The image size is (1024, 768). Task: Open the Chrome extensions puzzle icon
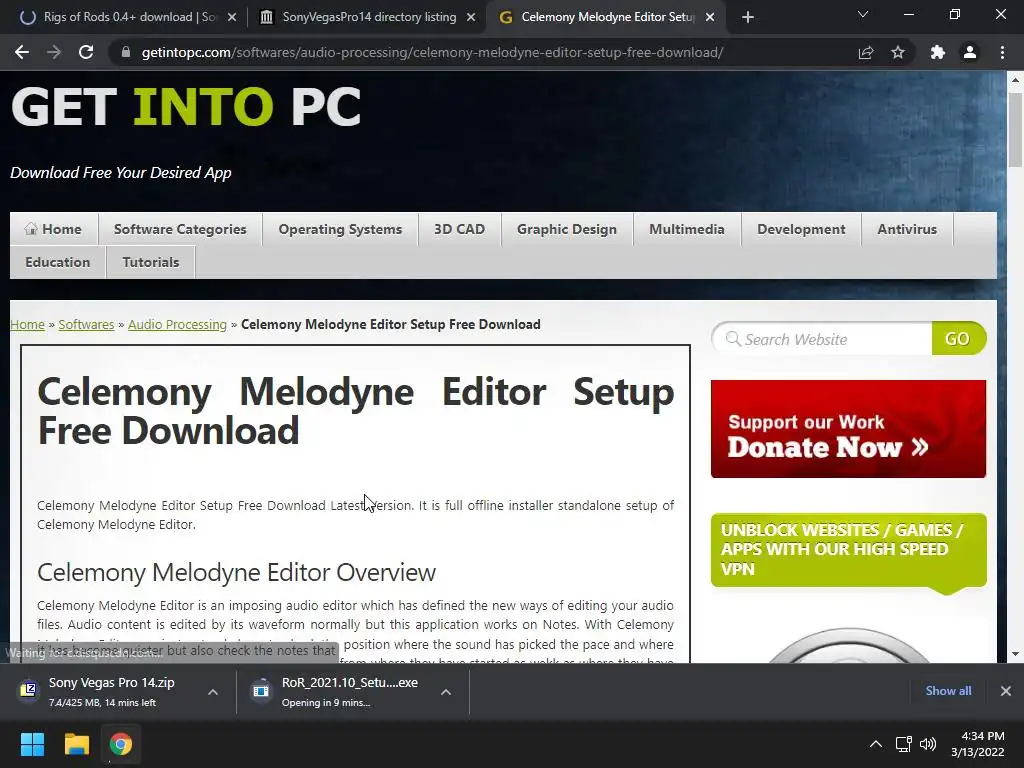(937, 52)
